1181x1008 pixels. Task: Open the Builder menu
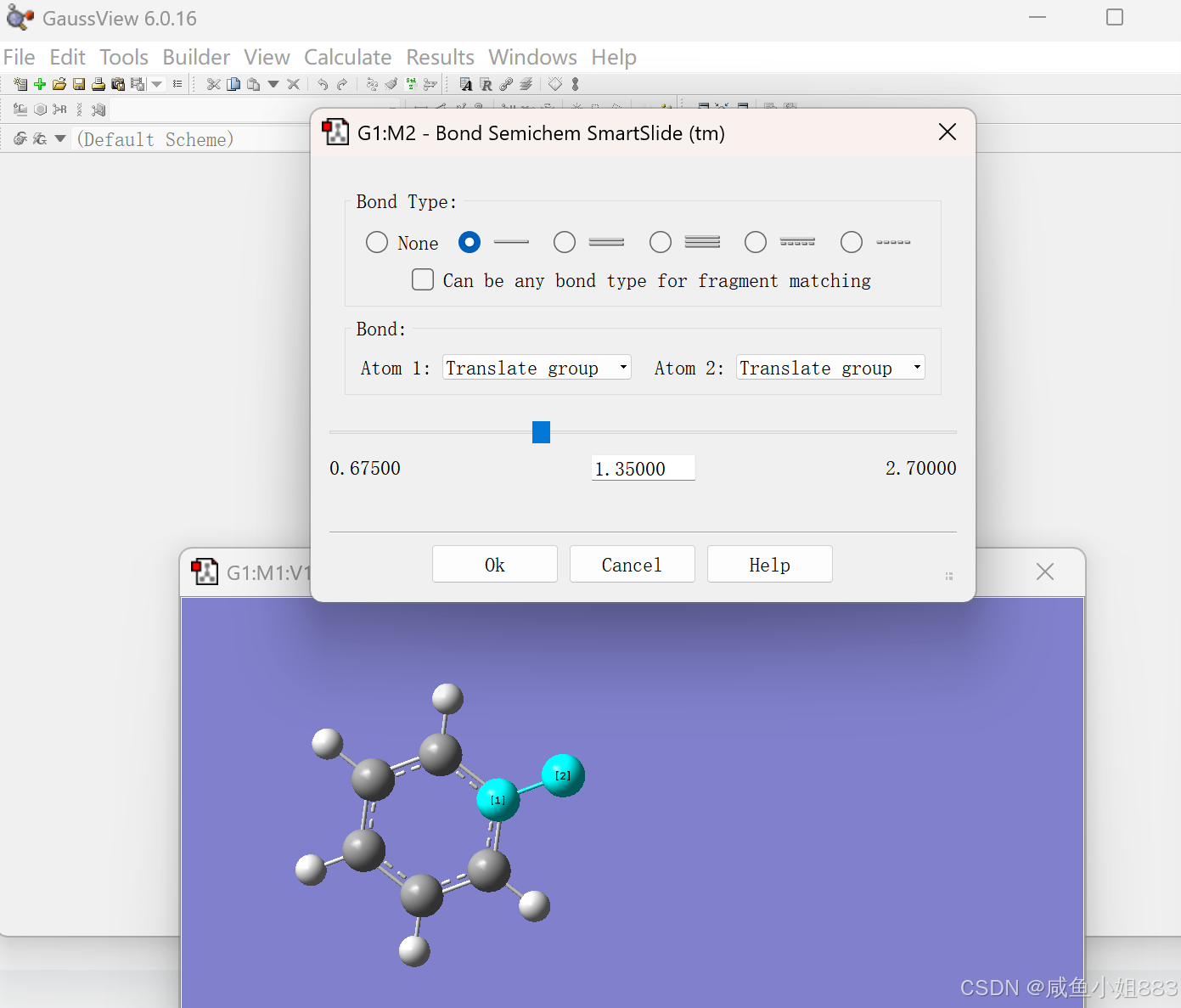(x=196, y=57)
